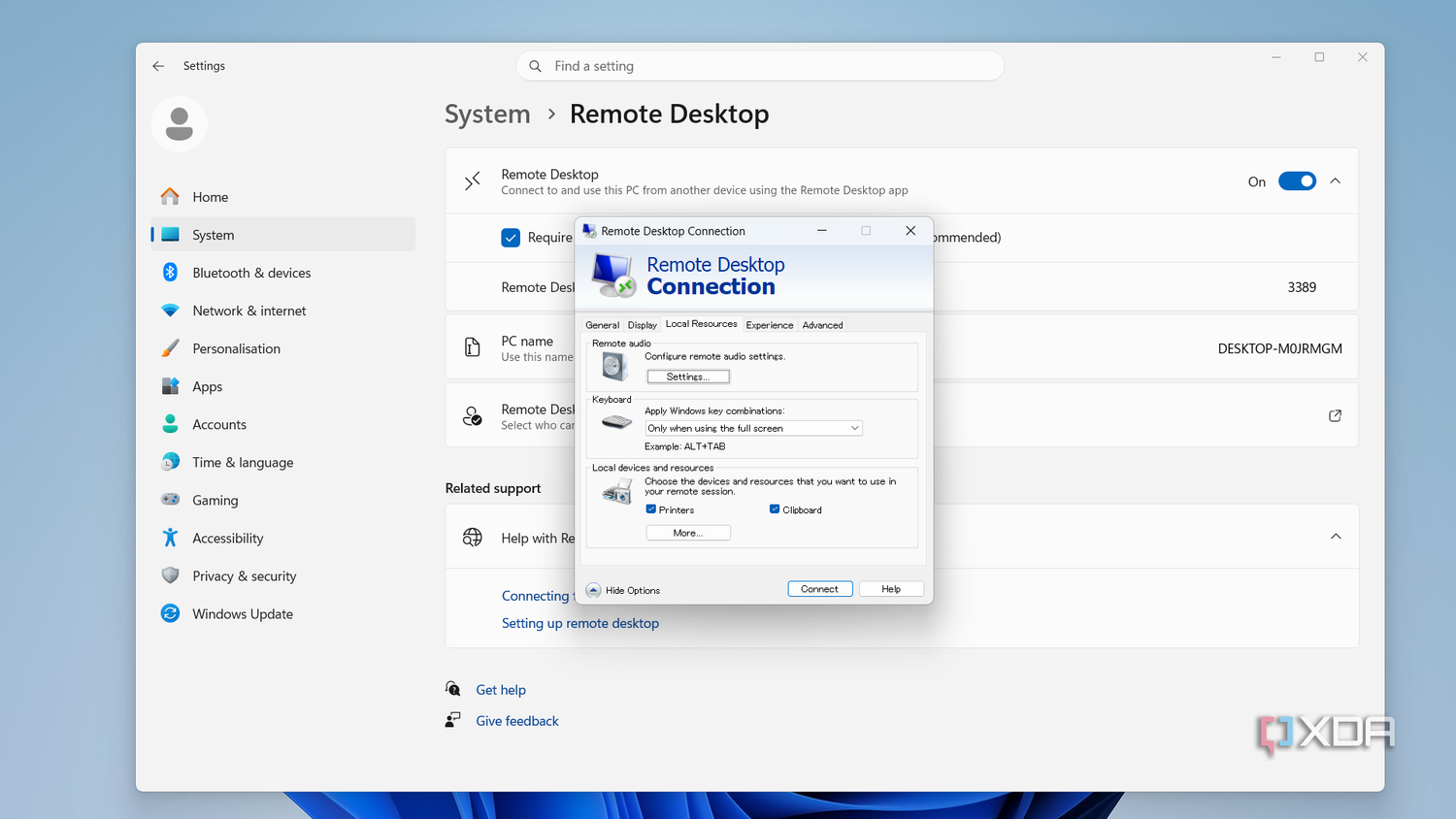Click the Help button in dialog
1456x819 pixels.
tap(891, 589)
